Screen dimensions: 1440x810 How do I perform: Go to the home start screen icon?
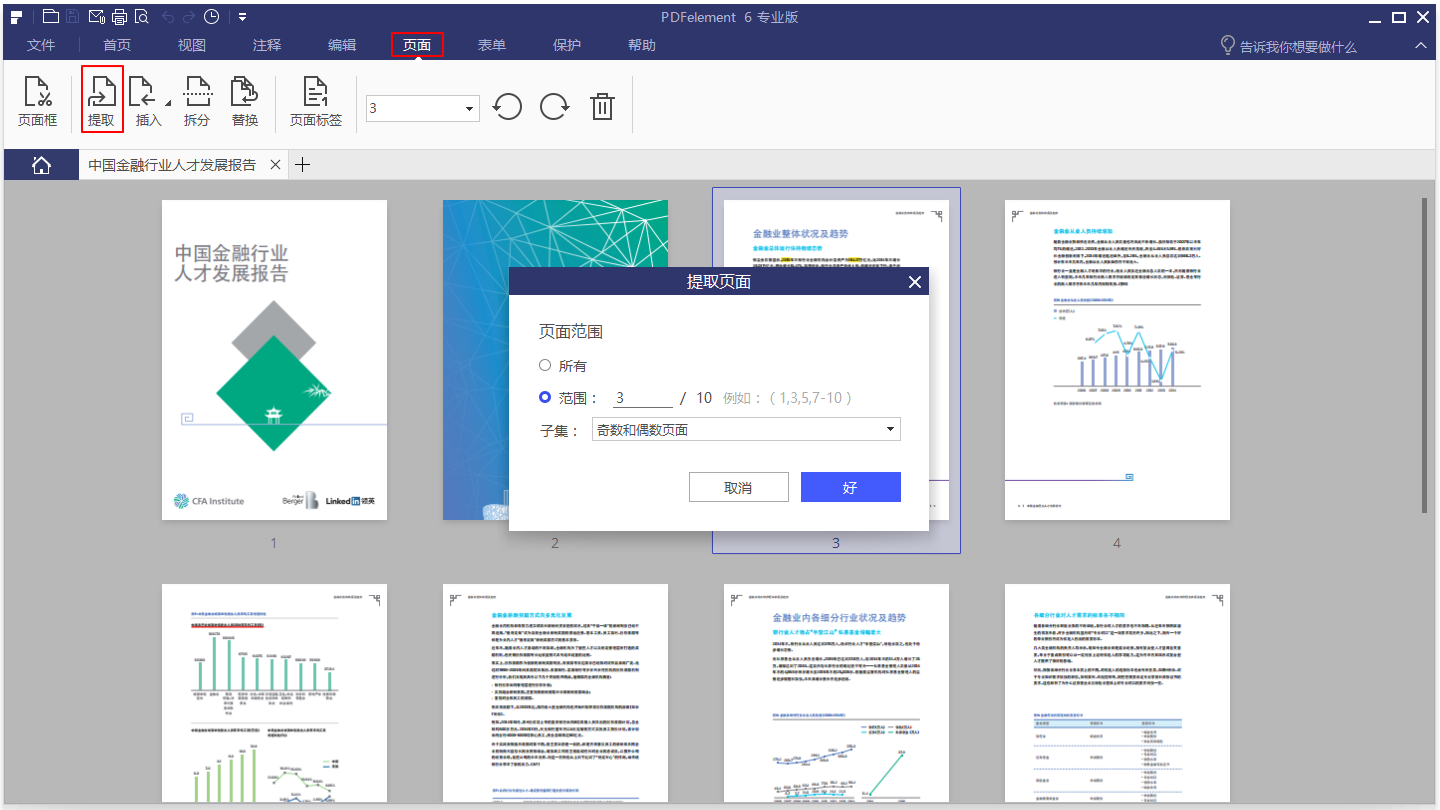42,166
